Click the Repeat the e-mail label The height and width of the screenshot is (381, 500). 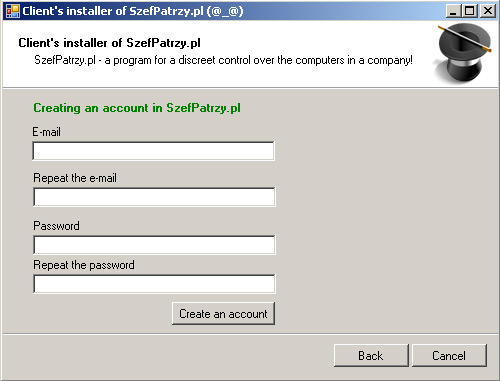(x=75, y=178)
